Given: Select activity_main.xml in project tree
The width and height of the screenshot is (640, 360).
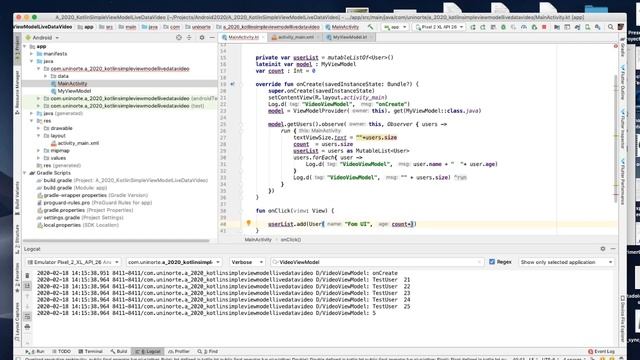Looking at the screenshot, I should 78,143.
